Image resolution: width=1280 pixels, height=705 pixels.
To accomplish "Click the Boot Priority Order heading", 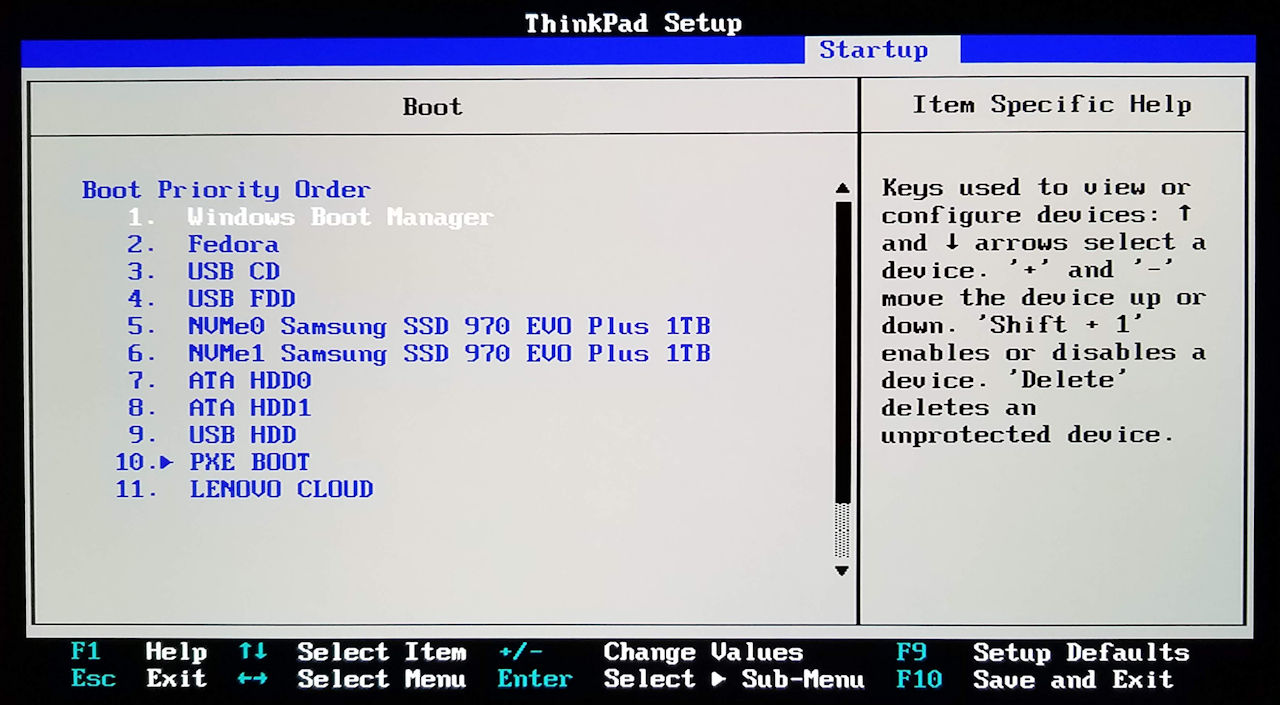I will click(226, 189).
